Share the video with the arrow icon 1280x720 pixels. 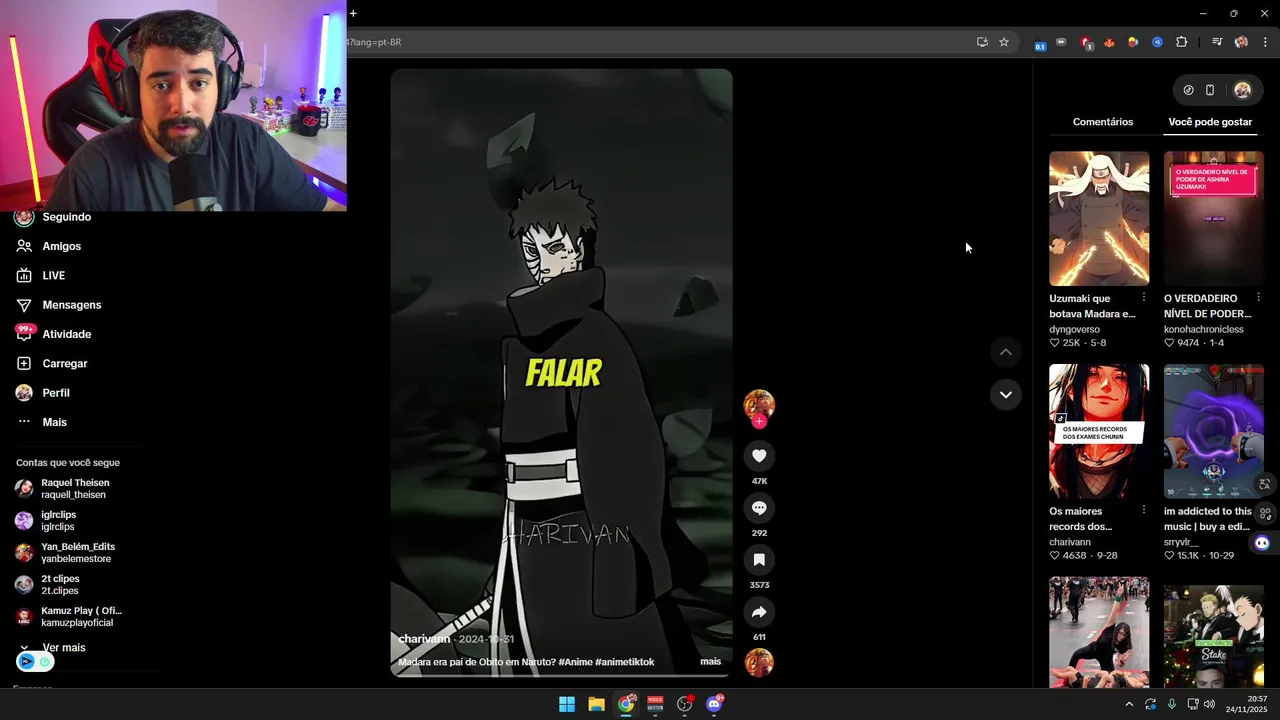point(759,612)
